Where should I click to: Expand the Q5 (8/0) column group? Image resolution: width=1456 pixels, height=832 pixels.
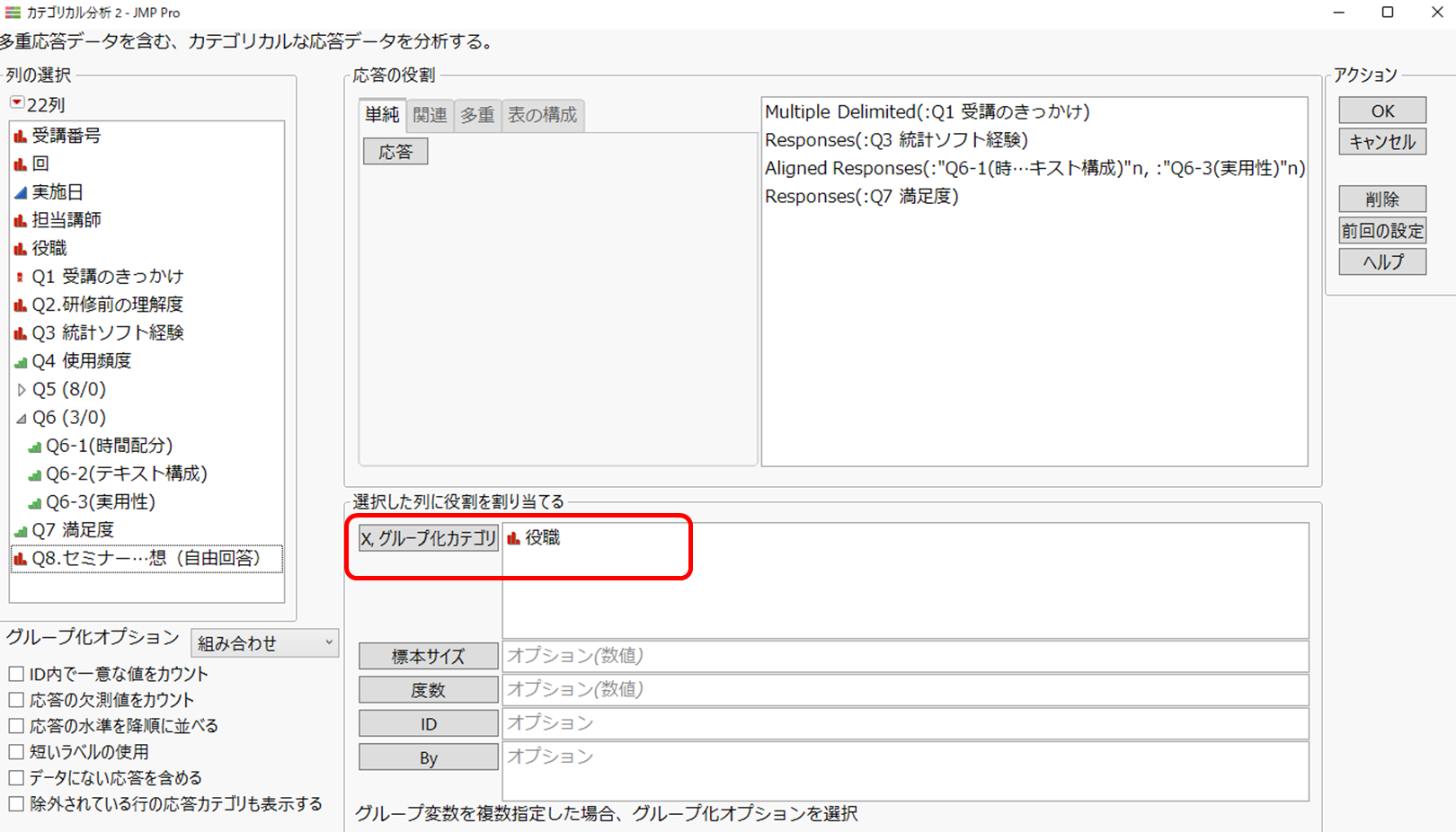coord(22,390)
